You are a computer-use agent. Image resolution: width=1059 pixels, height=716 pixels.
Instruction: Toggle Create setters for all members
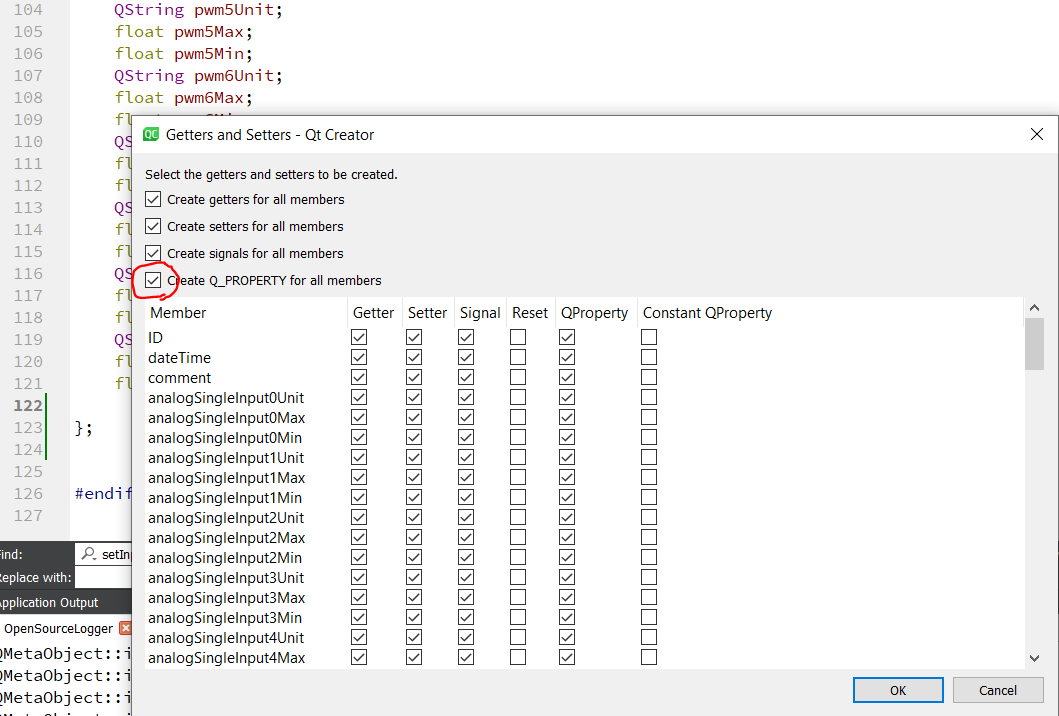point(153,226)
